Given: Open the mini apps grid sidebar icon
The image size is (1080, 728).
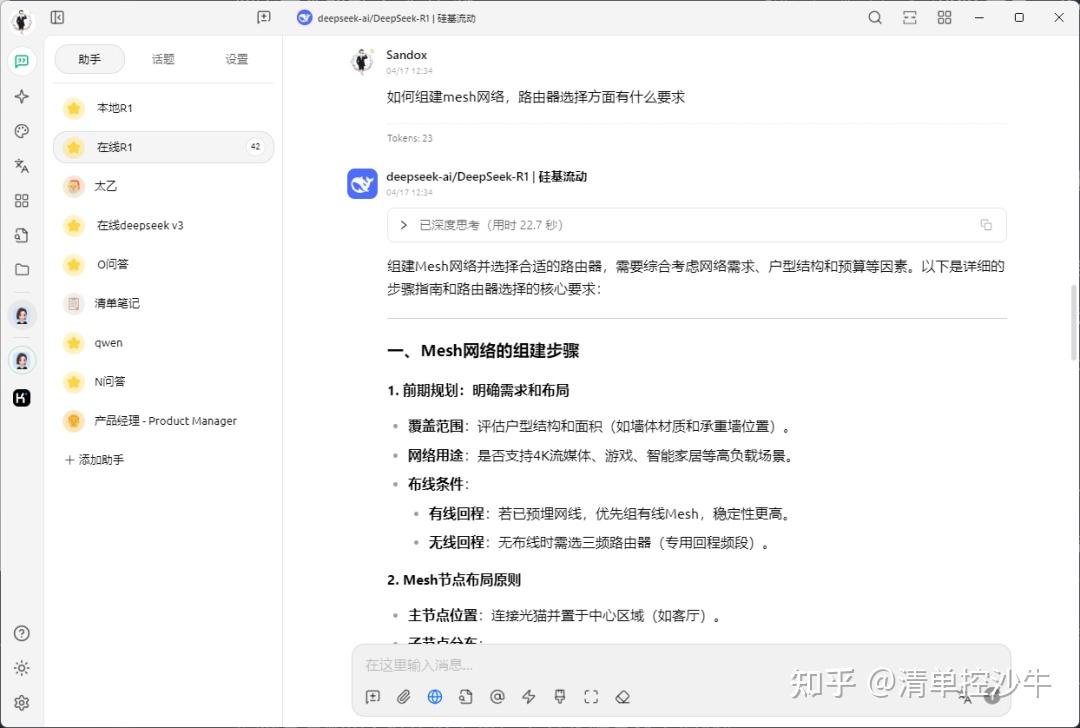Looking at the screenshot, I should (x=22, y=200).
